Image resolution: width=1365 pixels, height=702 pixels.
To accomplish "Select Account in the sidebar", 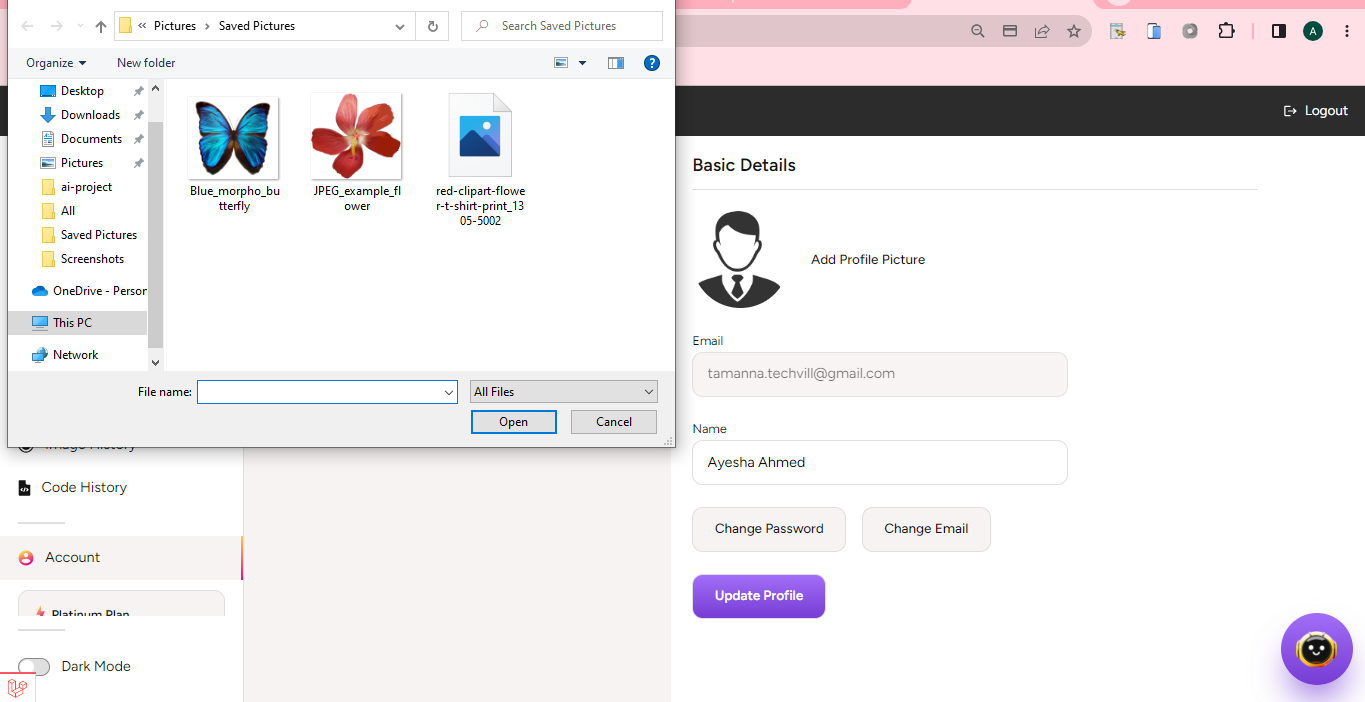I will point(72,558).
